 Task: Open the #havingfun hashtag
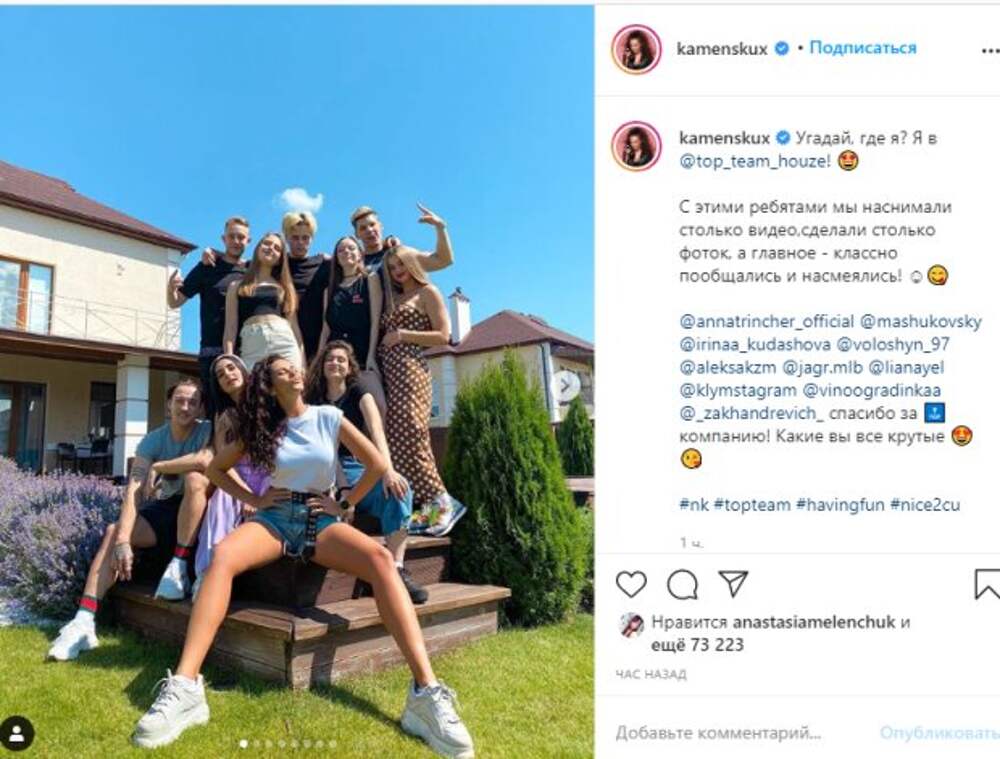click(840, 505)
